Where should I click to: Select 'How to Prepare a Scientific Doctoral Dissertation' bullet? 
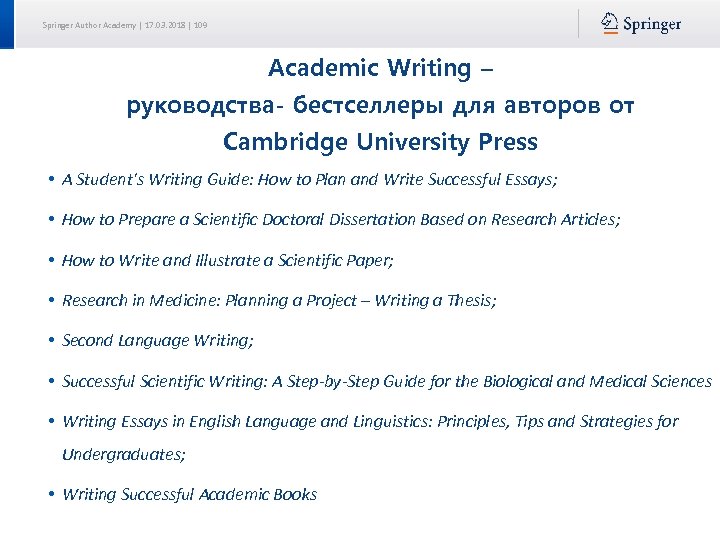coord(341,219)
